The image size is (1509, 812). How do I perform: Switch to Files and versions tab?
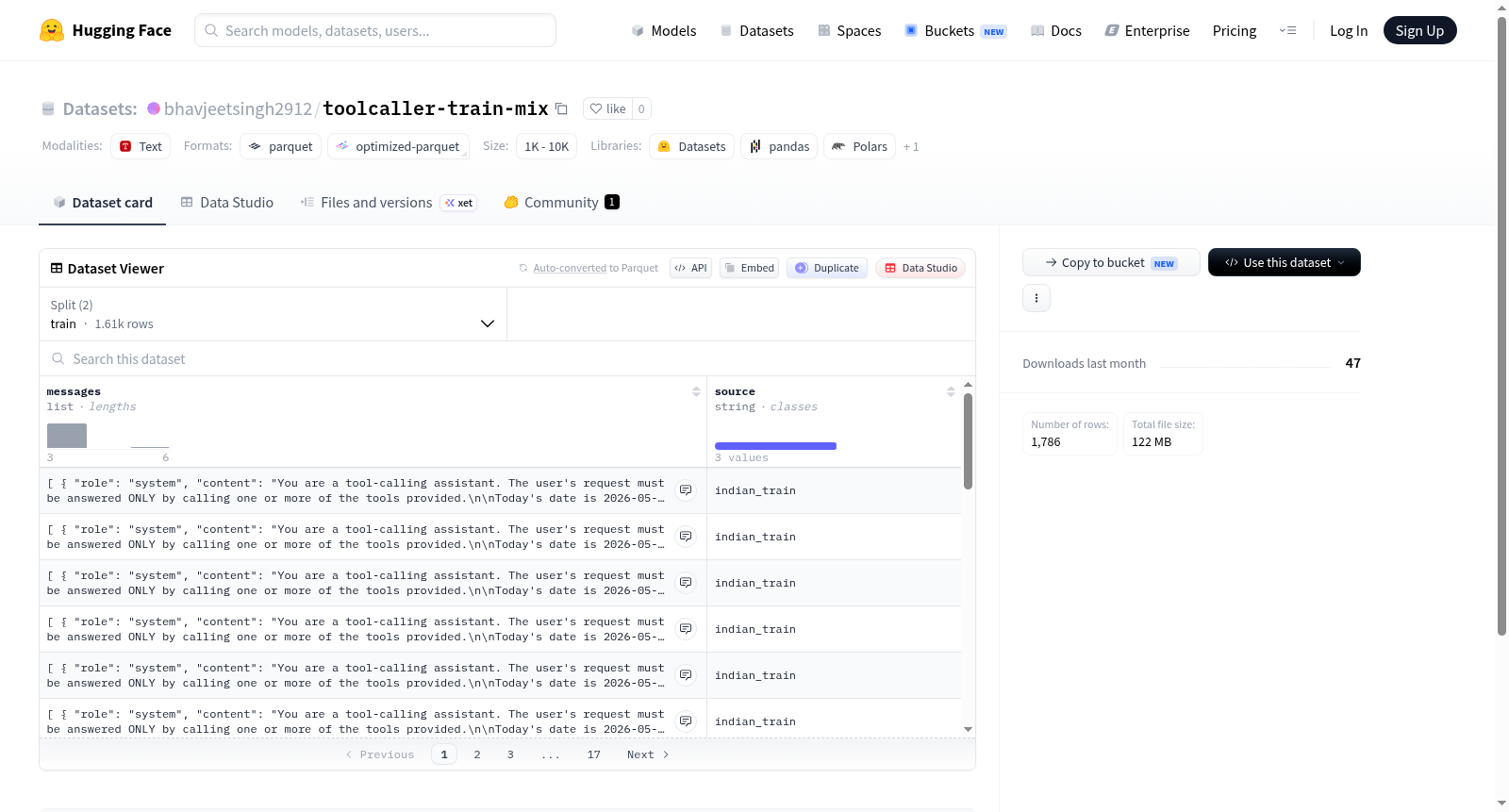coord(389,203)
